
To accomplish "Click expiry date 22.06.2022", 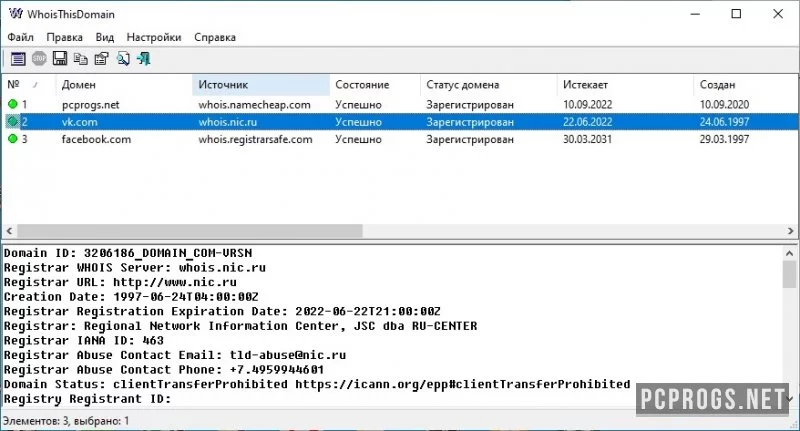I will click(587, 122).
